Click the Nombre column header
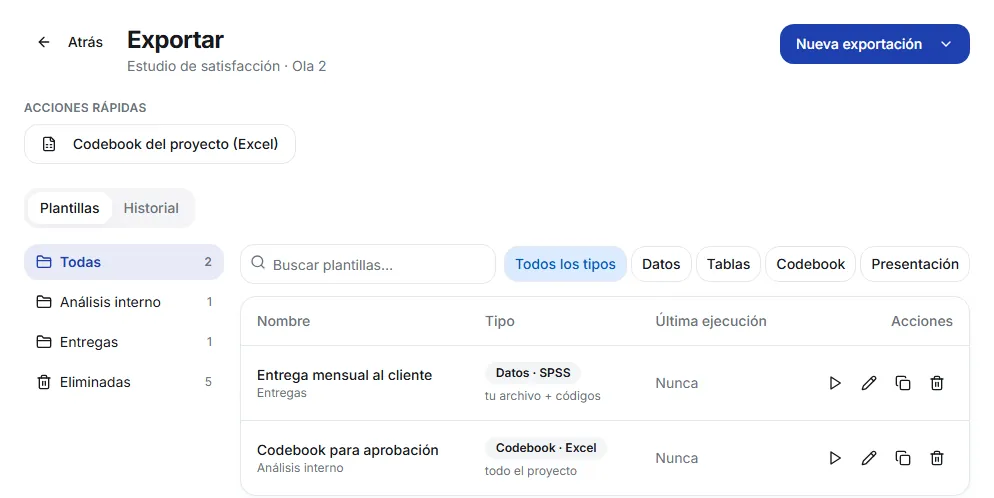 [x=283, y=321]
